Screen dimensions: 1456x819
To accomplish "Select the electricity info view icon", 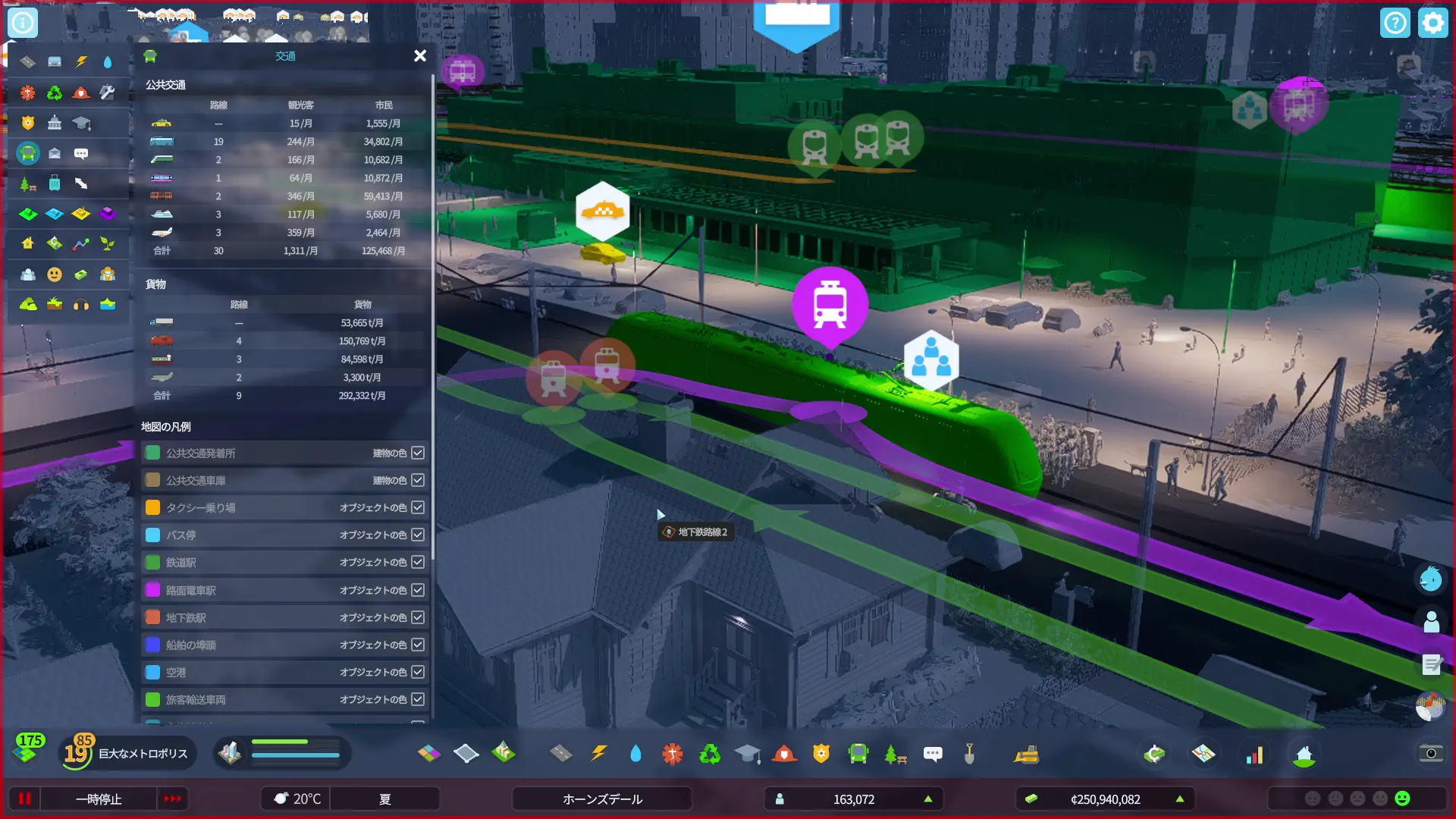I will coord(81,61).
